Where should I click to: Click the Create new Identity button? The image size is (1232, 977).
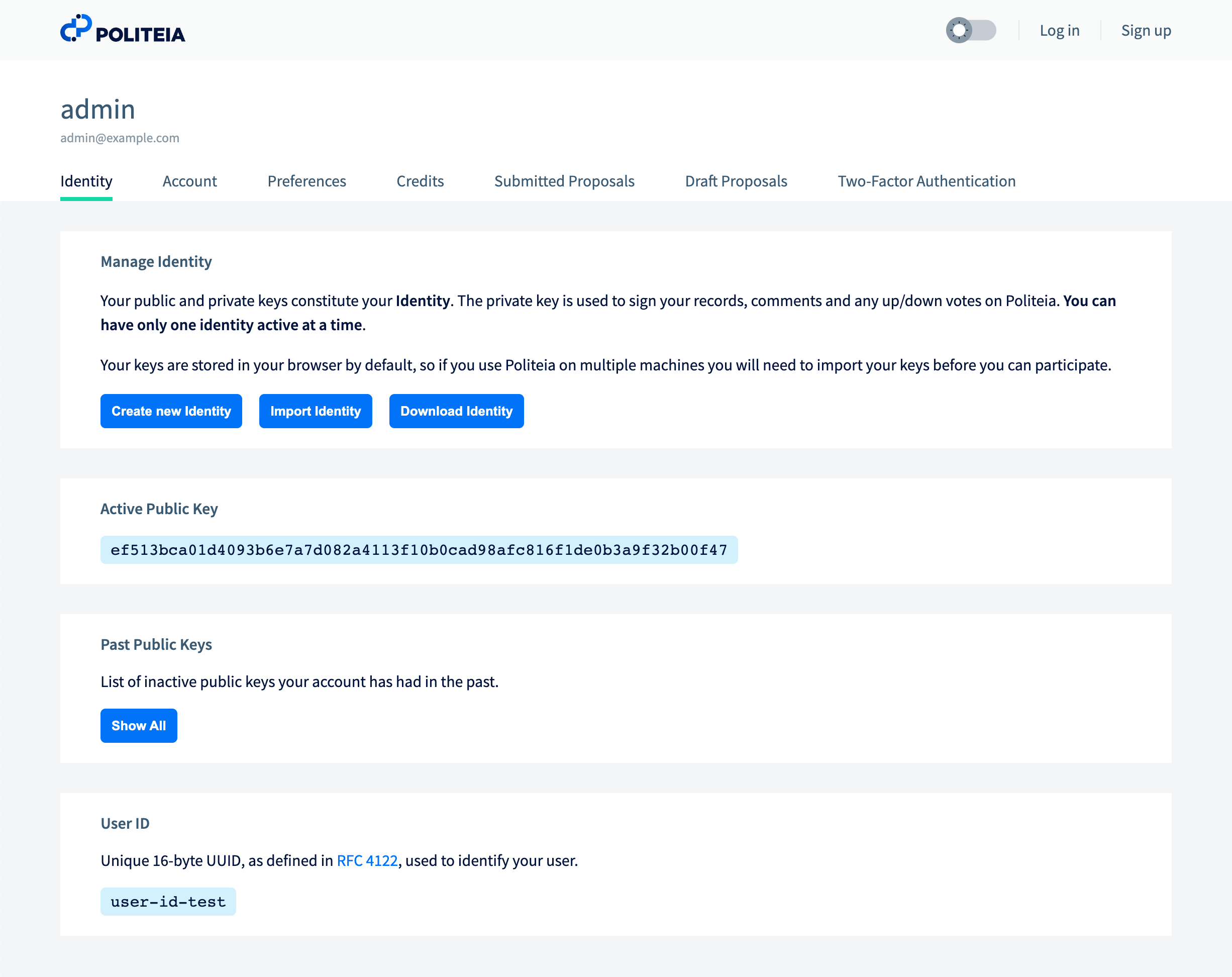[x=171, y=411]
